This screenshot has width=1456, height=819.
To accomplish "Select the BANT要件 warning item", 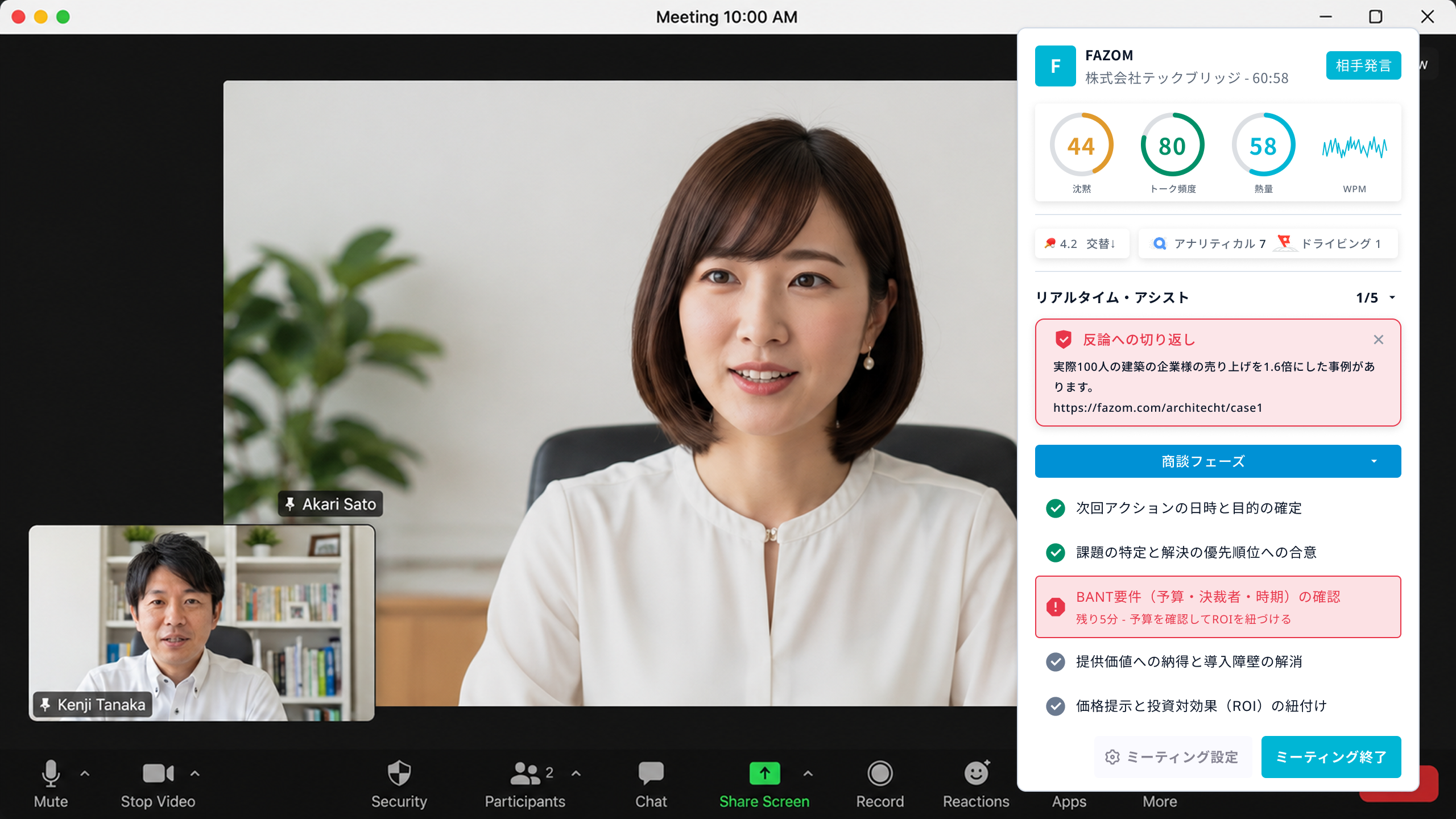I will click(1218, 607).
